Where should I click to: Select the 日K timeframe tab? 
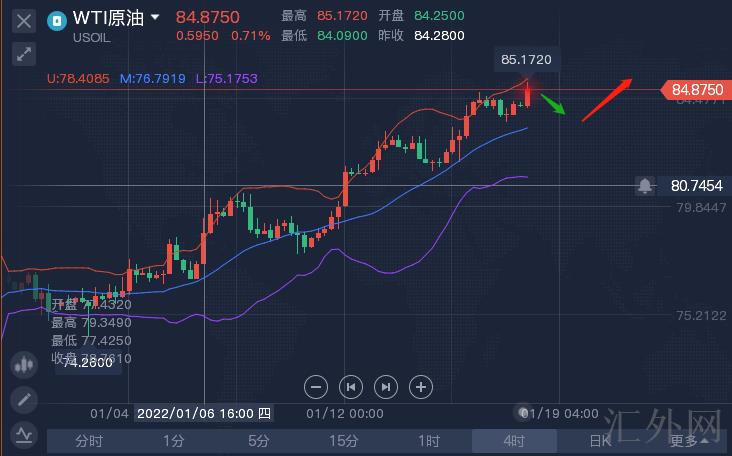[x=599, y=441]
